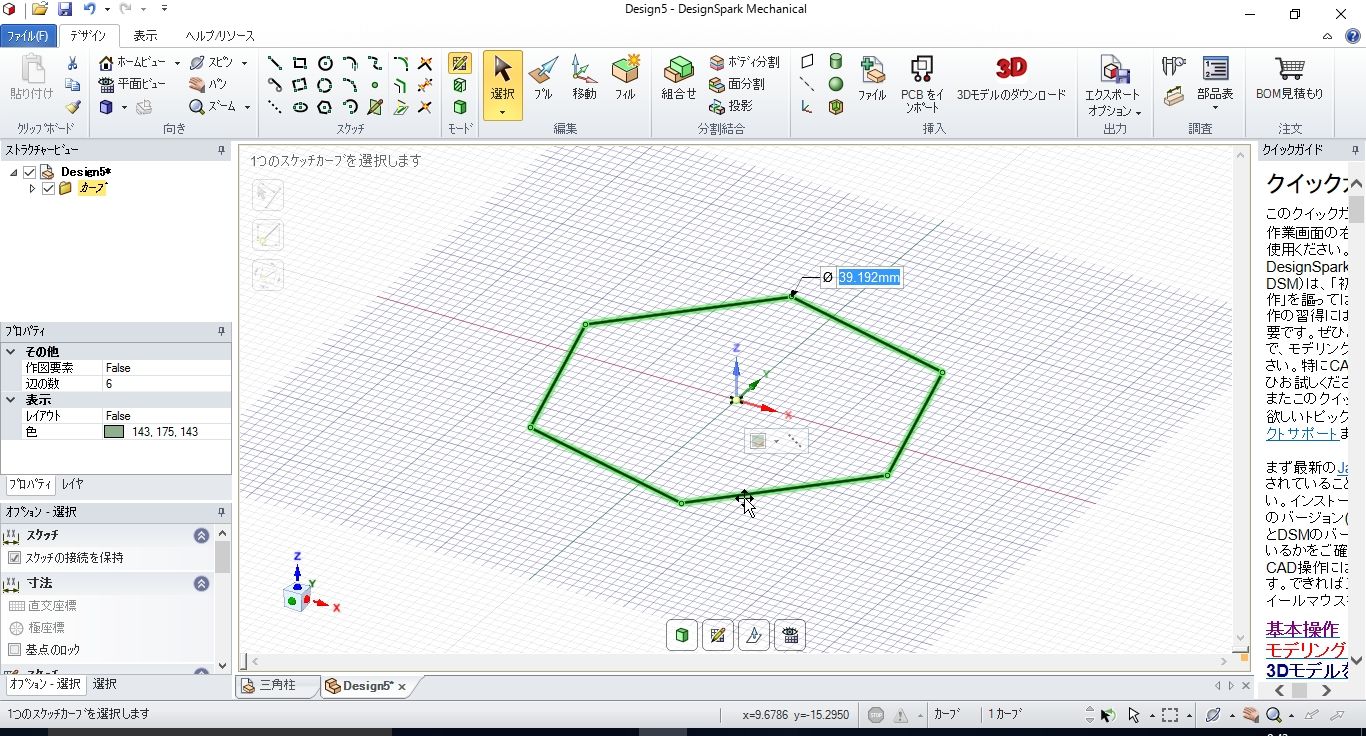Click the Combine (組合せ) tool
The width and height of the screenshot is (1366, 736).
[678, 80]
